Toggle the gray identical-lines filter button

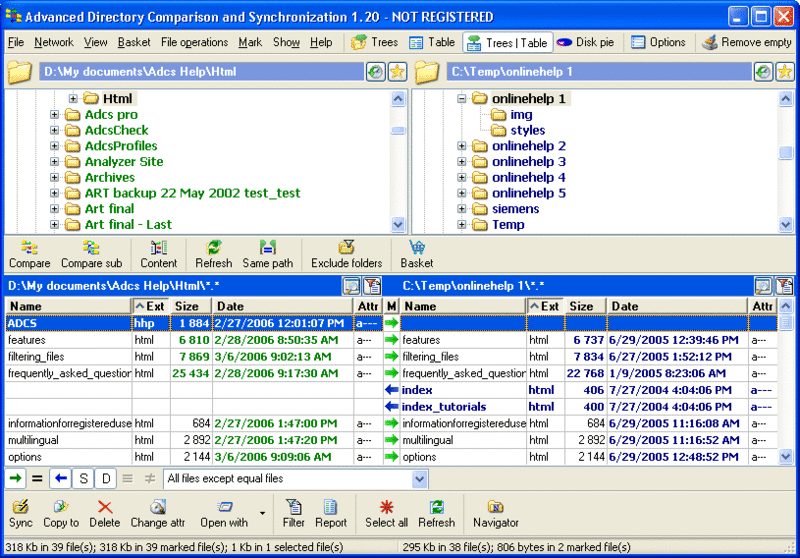[x=128, y=478]
